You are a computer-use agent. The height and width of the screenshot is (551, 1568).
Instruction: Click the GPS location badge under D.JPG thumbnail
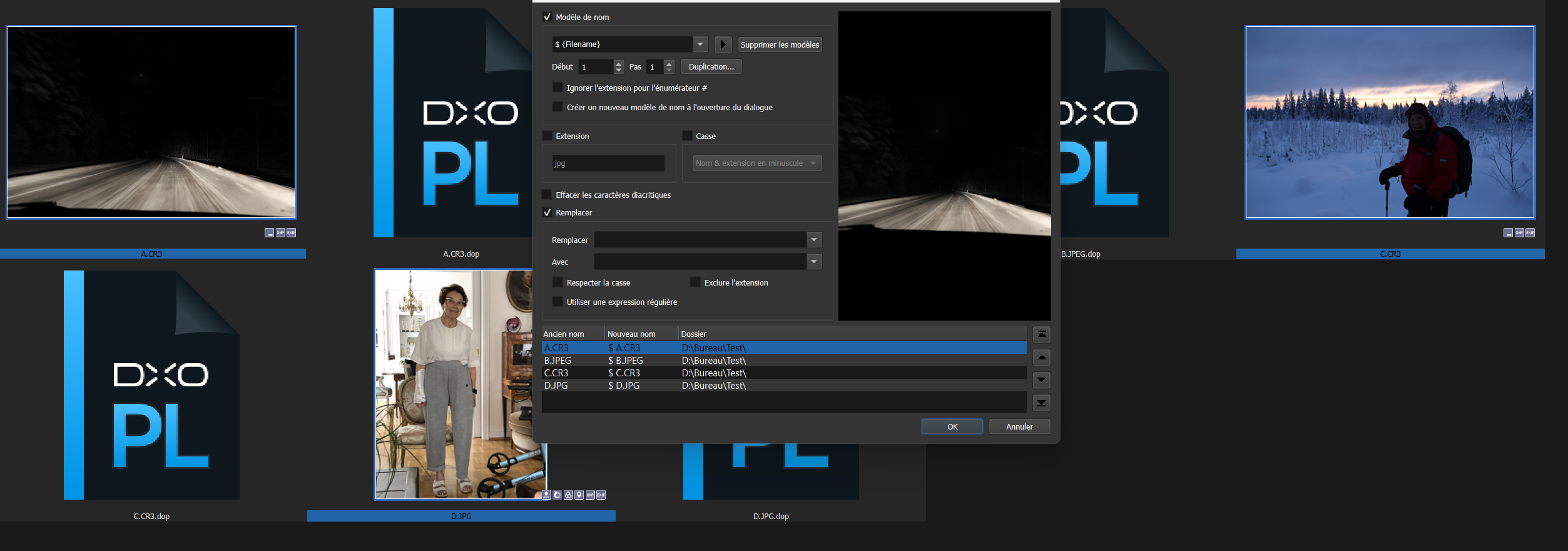579,495
